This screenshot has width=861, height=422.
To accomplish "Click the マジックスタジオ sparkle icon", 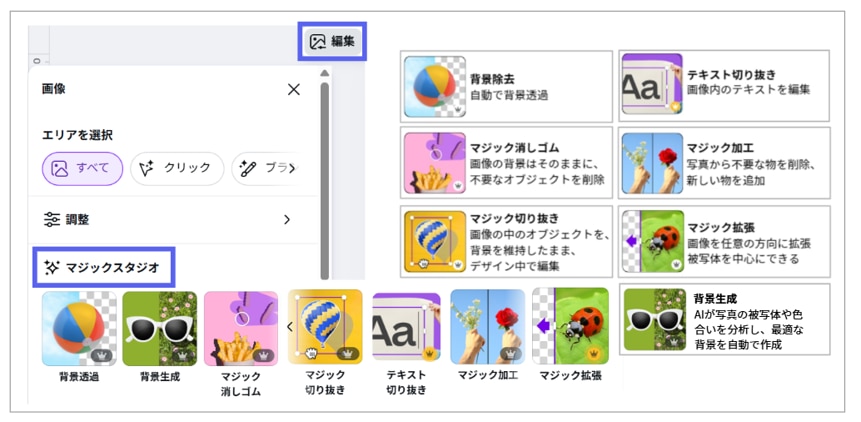I will pos(52,267).
